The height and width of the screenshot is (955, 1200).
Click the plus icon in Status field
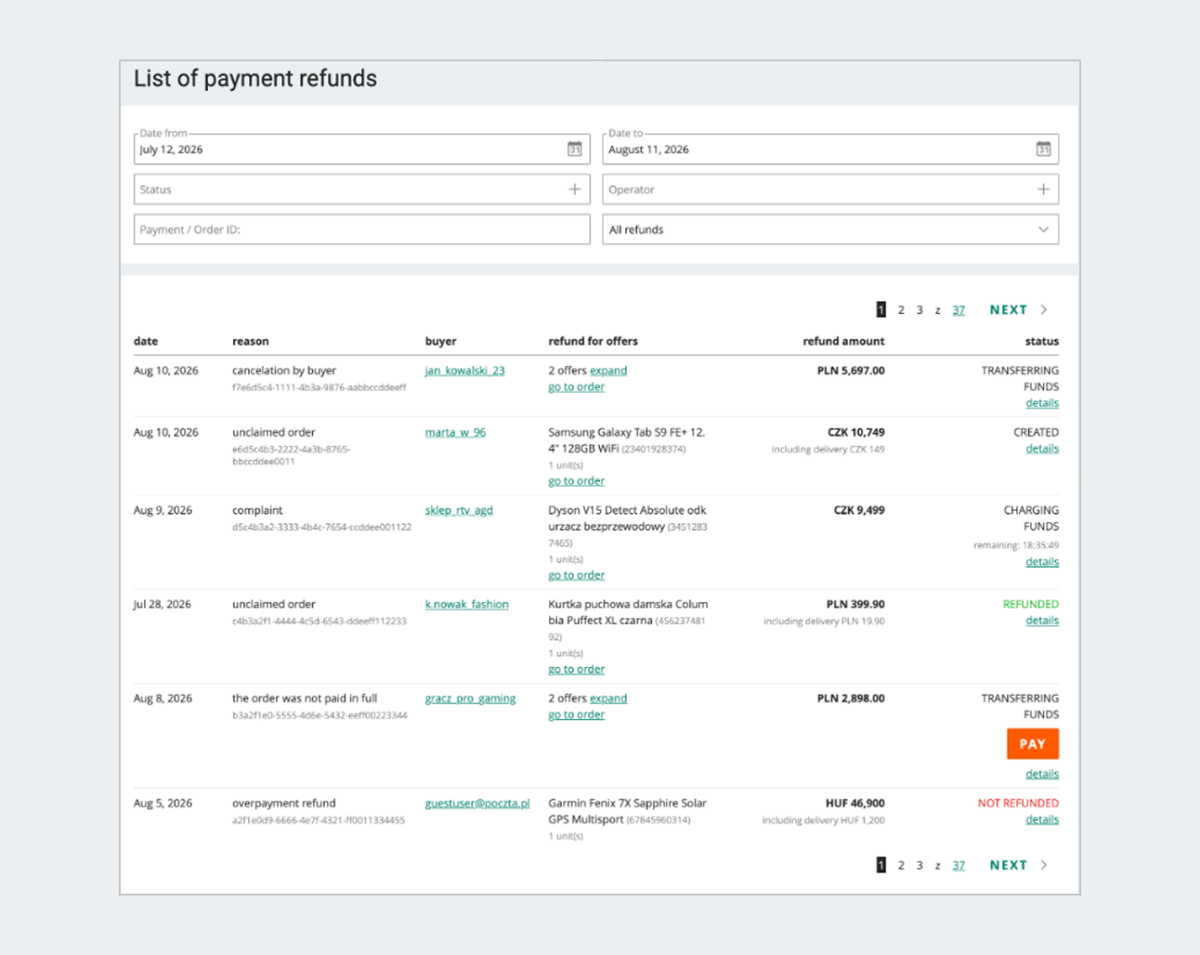pyautogui.click(x=574, y=189)
